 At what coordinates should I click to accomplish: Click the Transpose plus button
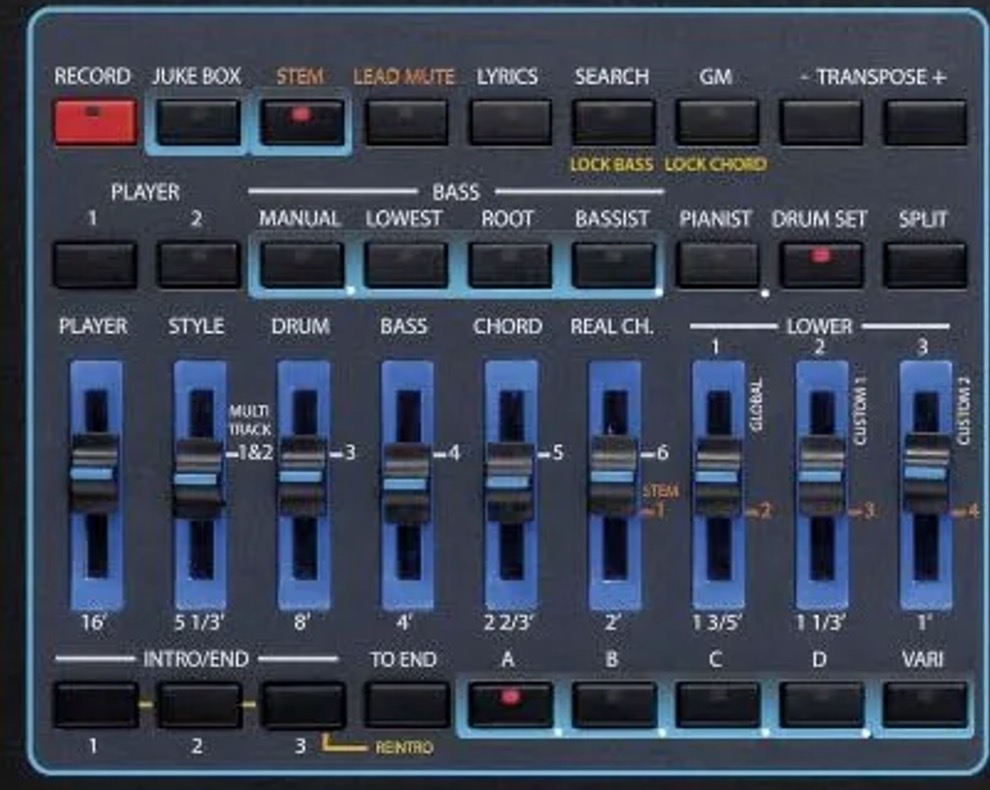coord(925,122)
